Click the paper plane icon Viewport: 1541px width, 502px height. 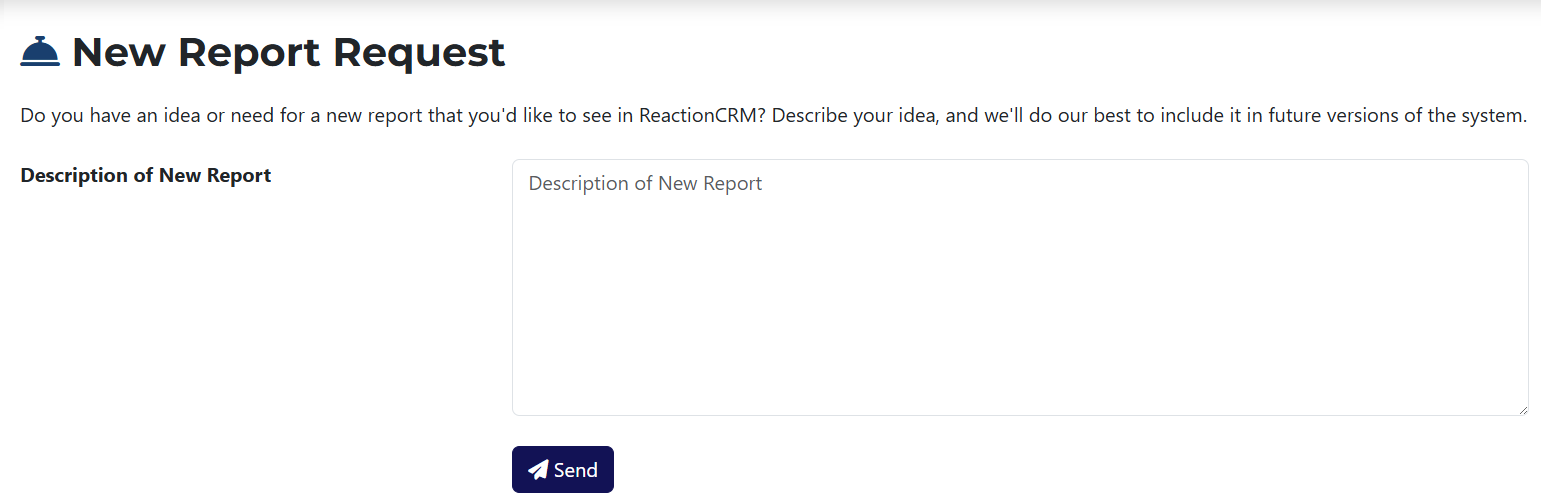pos(538,470)
